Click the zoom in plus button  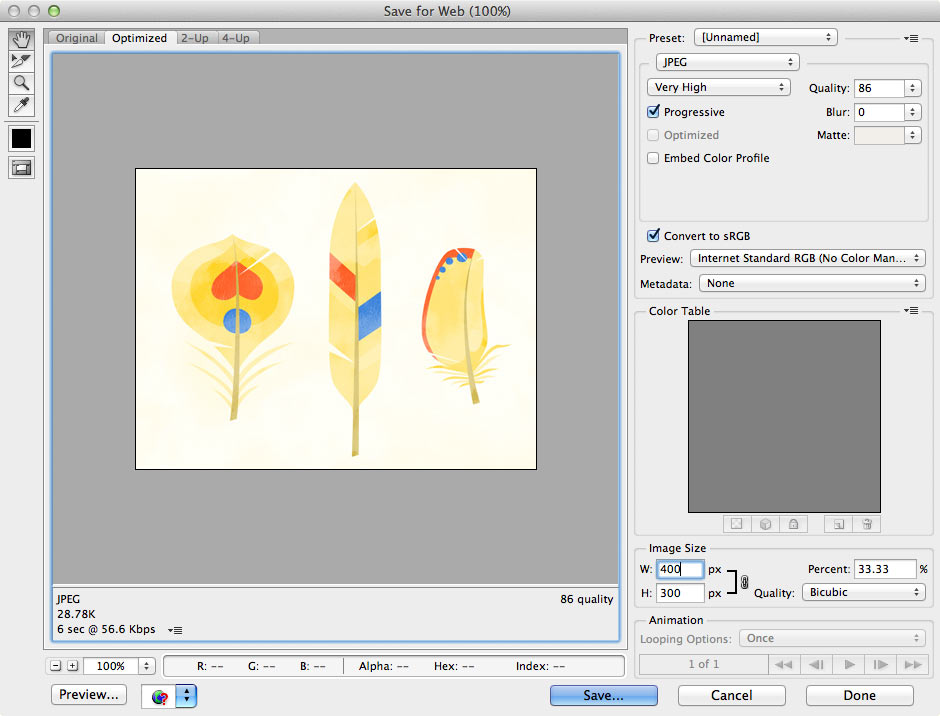point(73,666)
